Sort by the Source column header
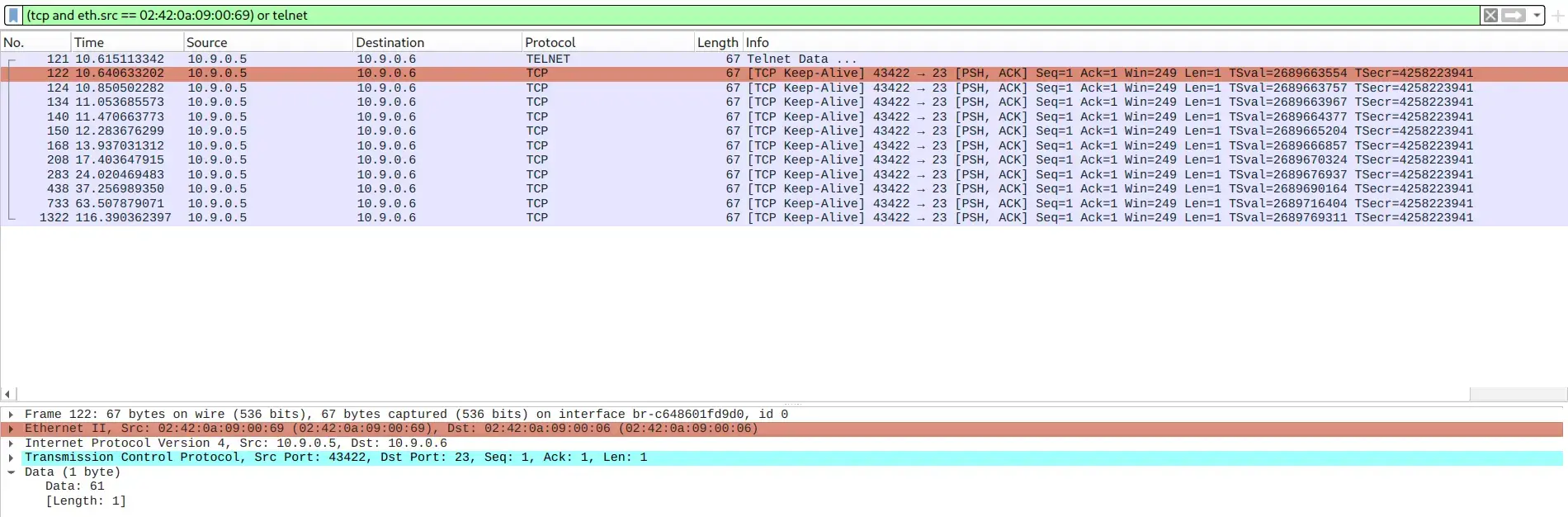Viewport: 1568px width, 517px height. click(267, 42)
